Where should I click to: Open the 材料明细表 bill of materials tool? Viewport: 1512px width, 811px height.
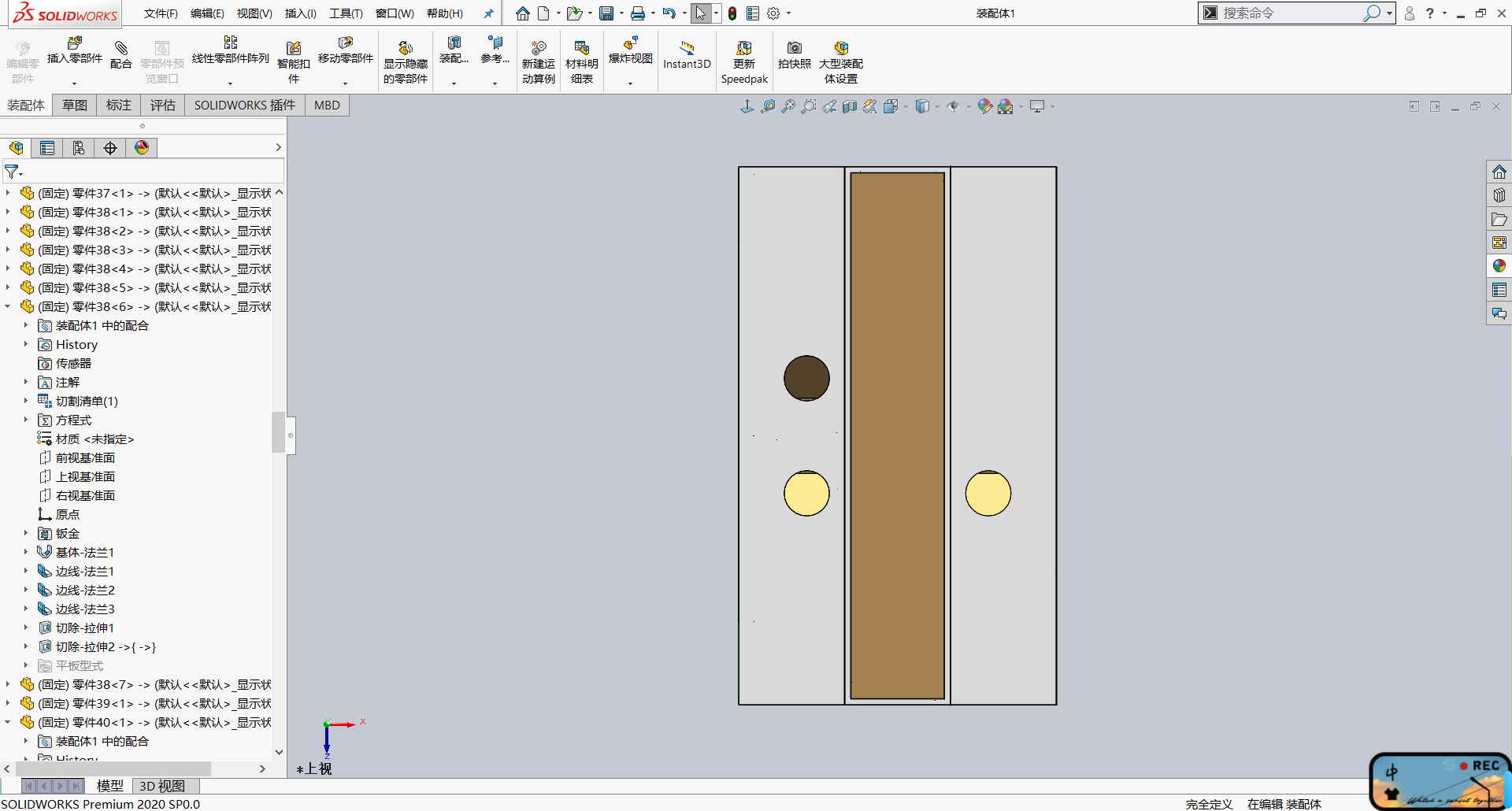point(582,61)
